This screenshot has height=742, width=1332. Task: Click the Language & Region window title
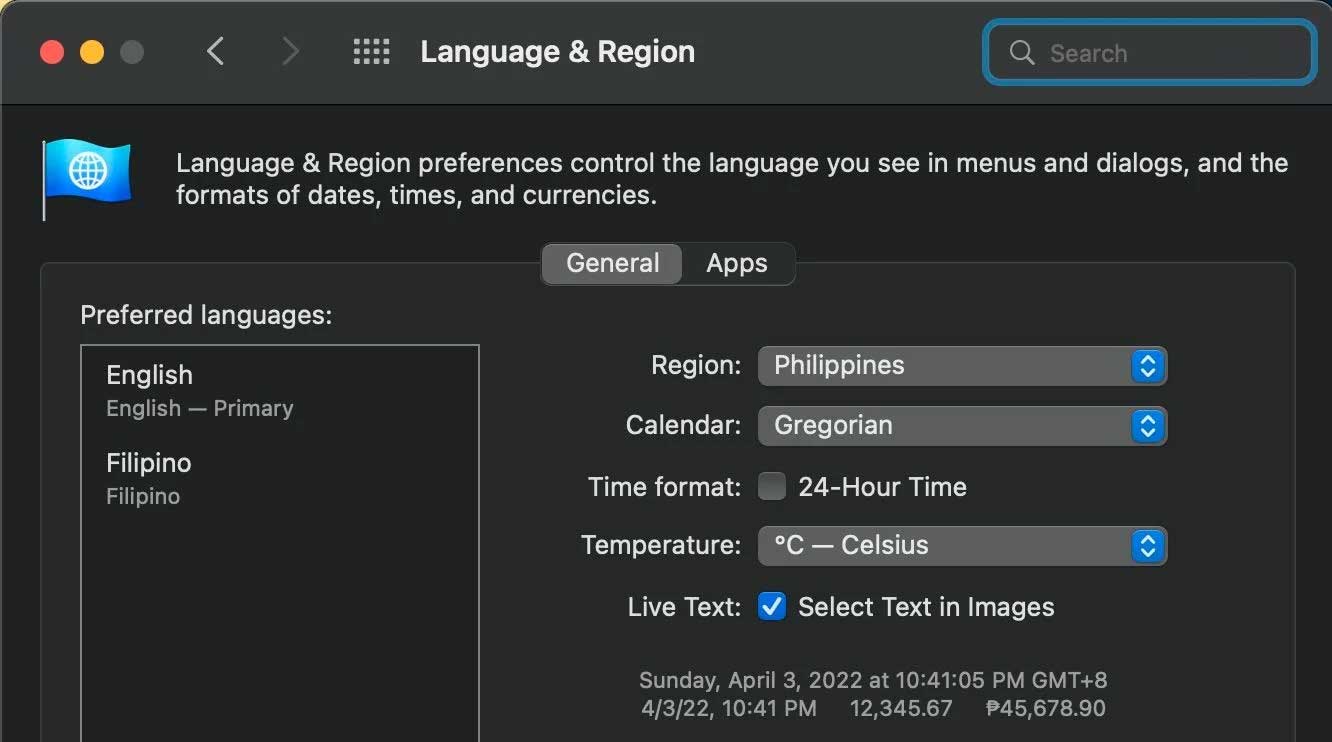point(557,52)
